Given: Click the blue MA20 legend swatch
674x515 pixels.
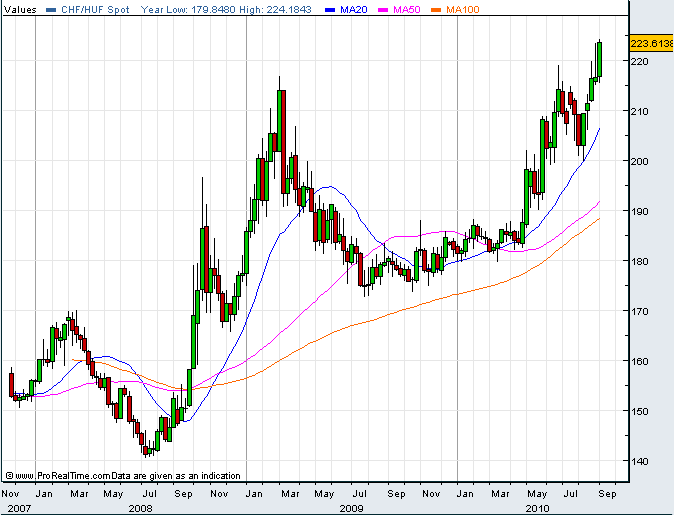Looking at the screenshot, I should tap(330, 10).
